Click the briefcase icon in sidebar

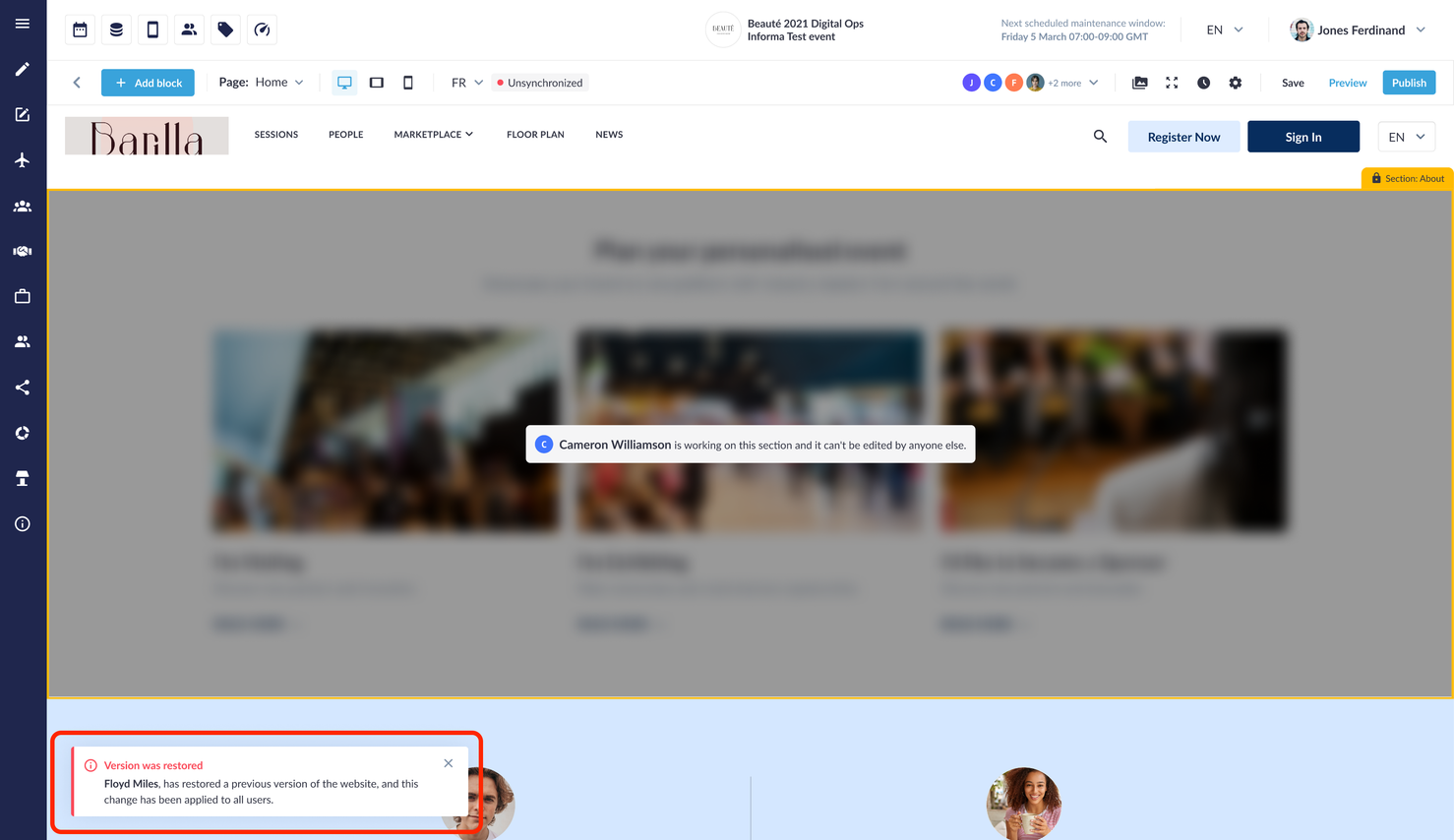coord(23,297)
